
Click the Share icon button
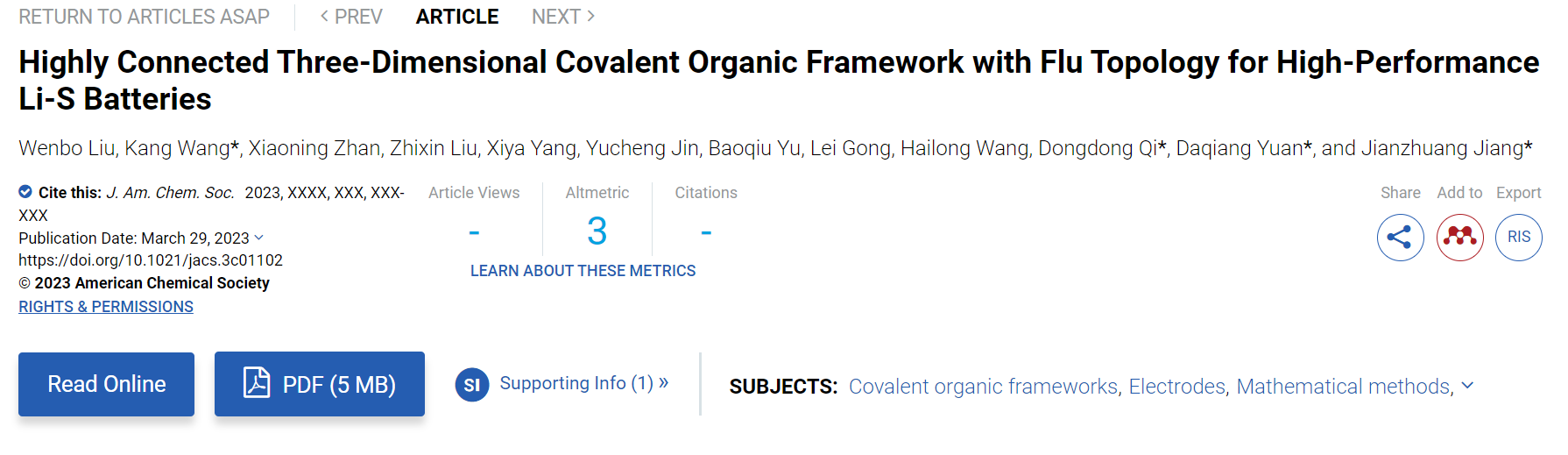[1400, 238]
